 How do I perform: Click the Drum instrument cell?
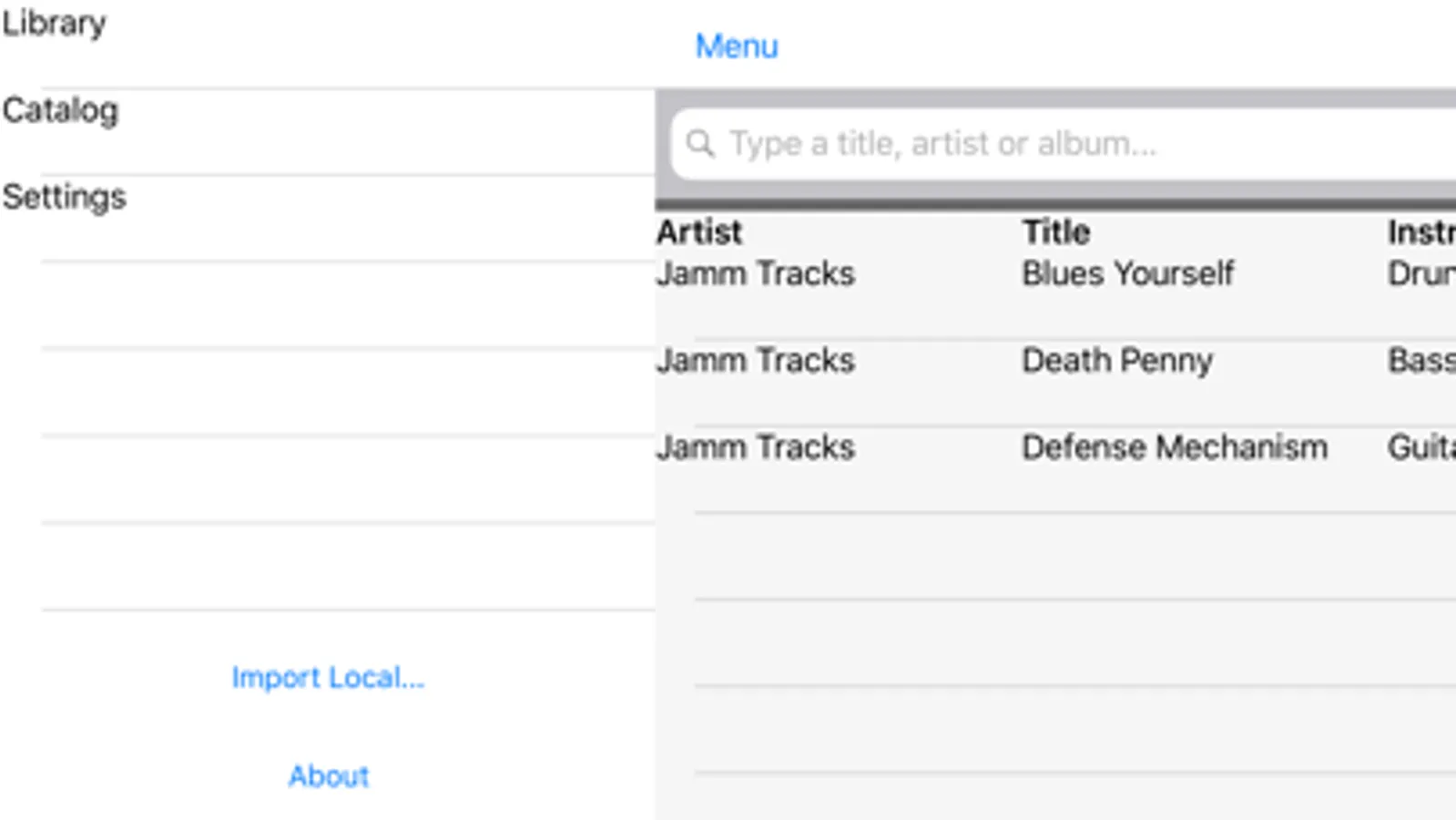(1420, 273)
